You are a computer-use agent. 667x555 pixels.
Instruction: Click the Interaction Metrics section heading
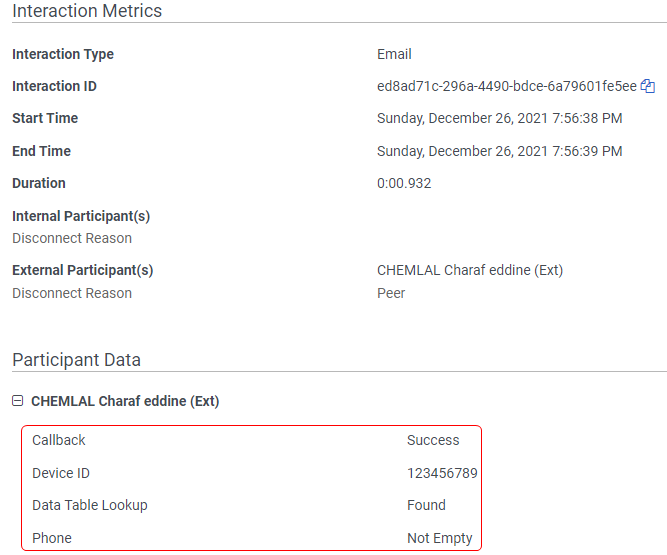[87, 11]
